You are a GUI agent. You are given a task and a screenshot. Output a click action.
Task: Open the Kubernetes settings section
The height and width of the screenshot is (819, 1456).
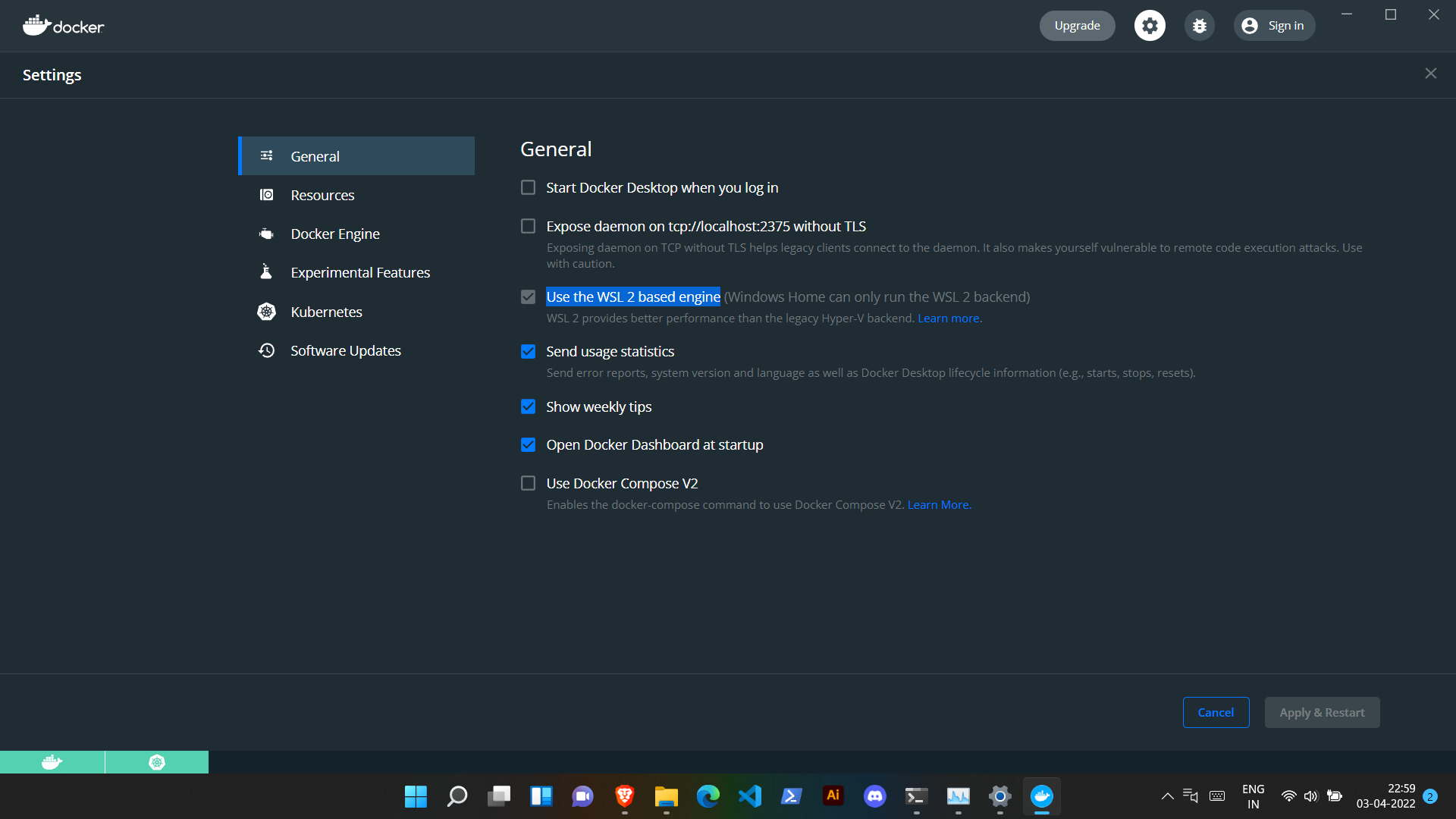pyautogui.click(x=356, y=312)
